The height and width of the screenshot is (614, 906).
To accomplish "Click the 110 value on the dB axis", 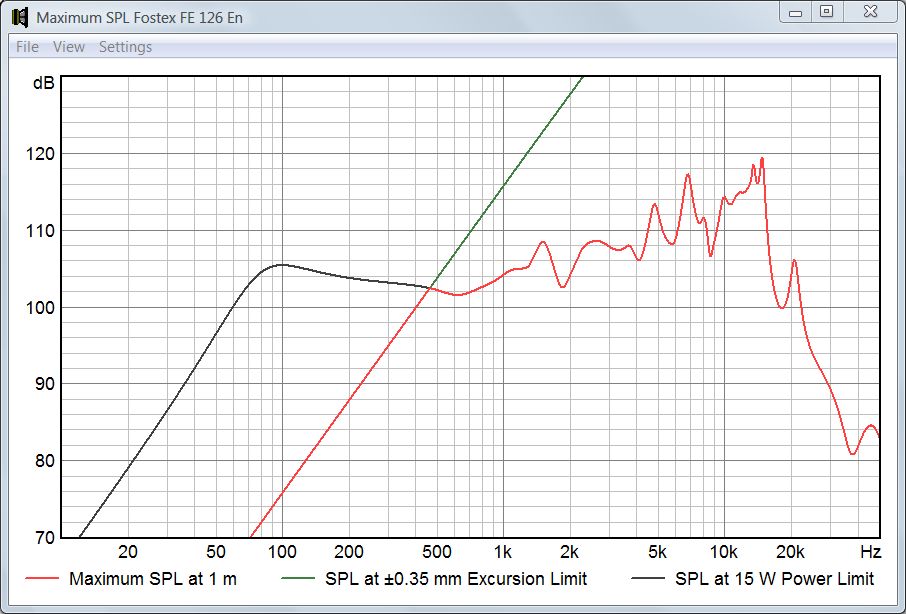I will pos(40,231).
